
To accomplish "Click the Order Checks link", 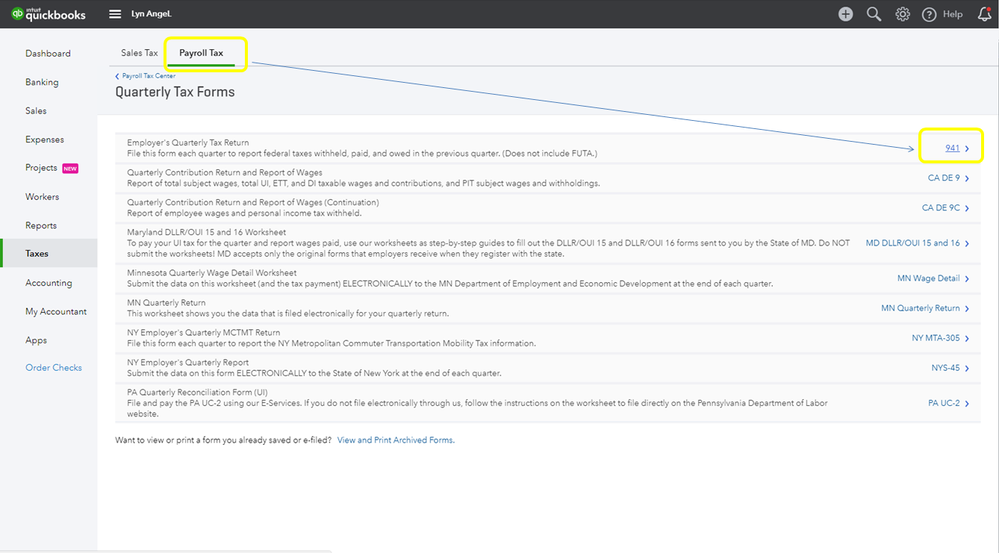I will click(x=54, y=368).
